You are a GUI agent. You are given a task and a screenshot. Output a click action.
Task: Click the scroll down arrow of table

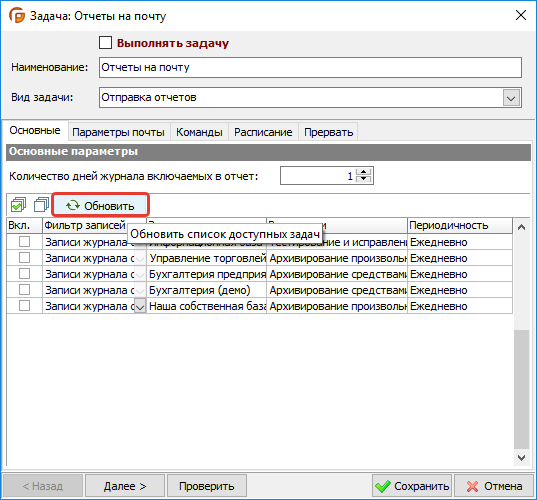pyautogui.click(x=521, y=458)
